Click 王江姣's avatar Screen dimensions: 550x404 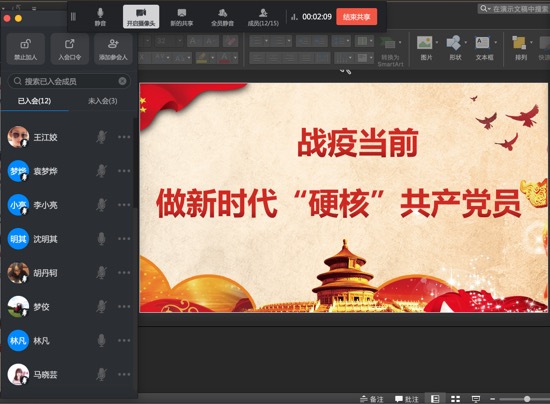coord(18,137)
